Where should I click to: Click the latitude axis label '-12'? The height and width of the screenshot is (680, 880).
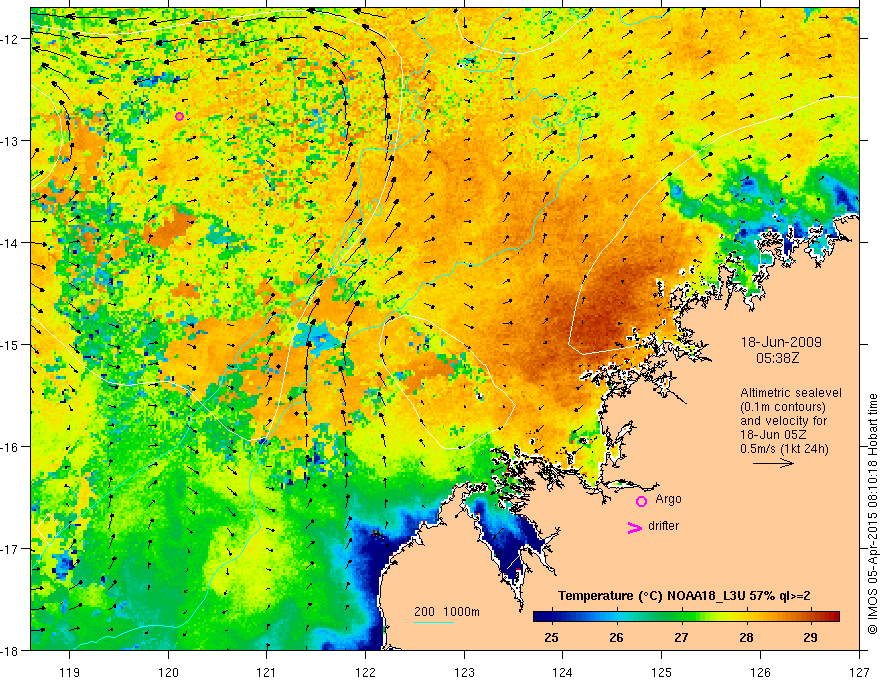click(11, 39)
